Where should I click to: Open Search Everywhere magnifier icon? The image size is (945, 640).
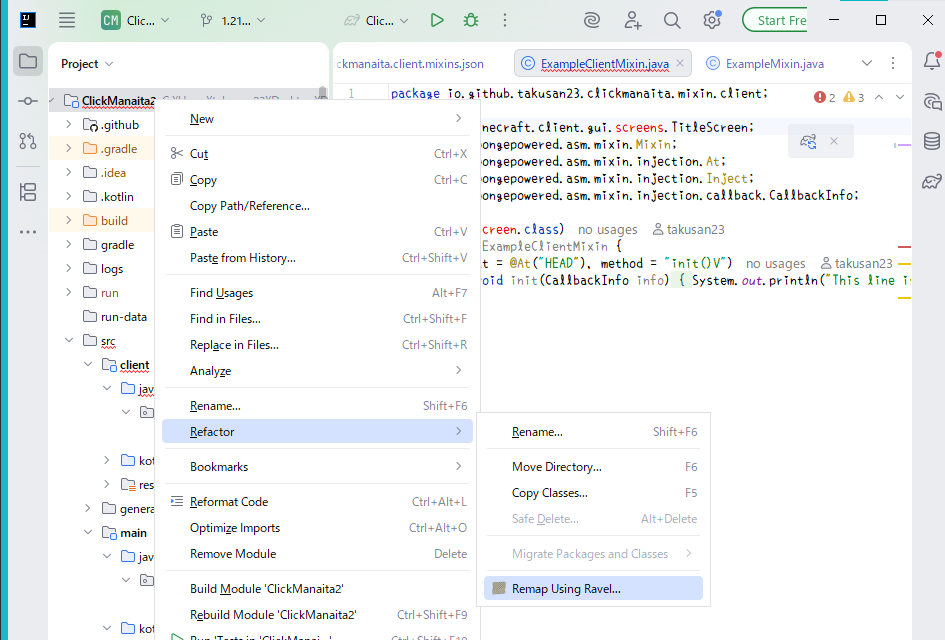[672, 20]
